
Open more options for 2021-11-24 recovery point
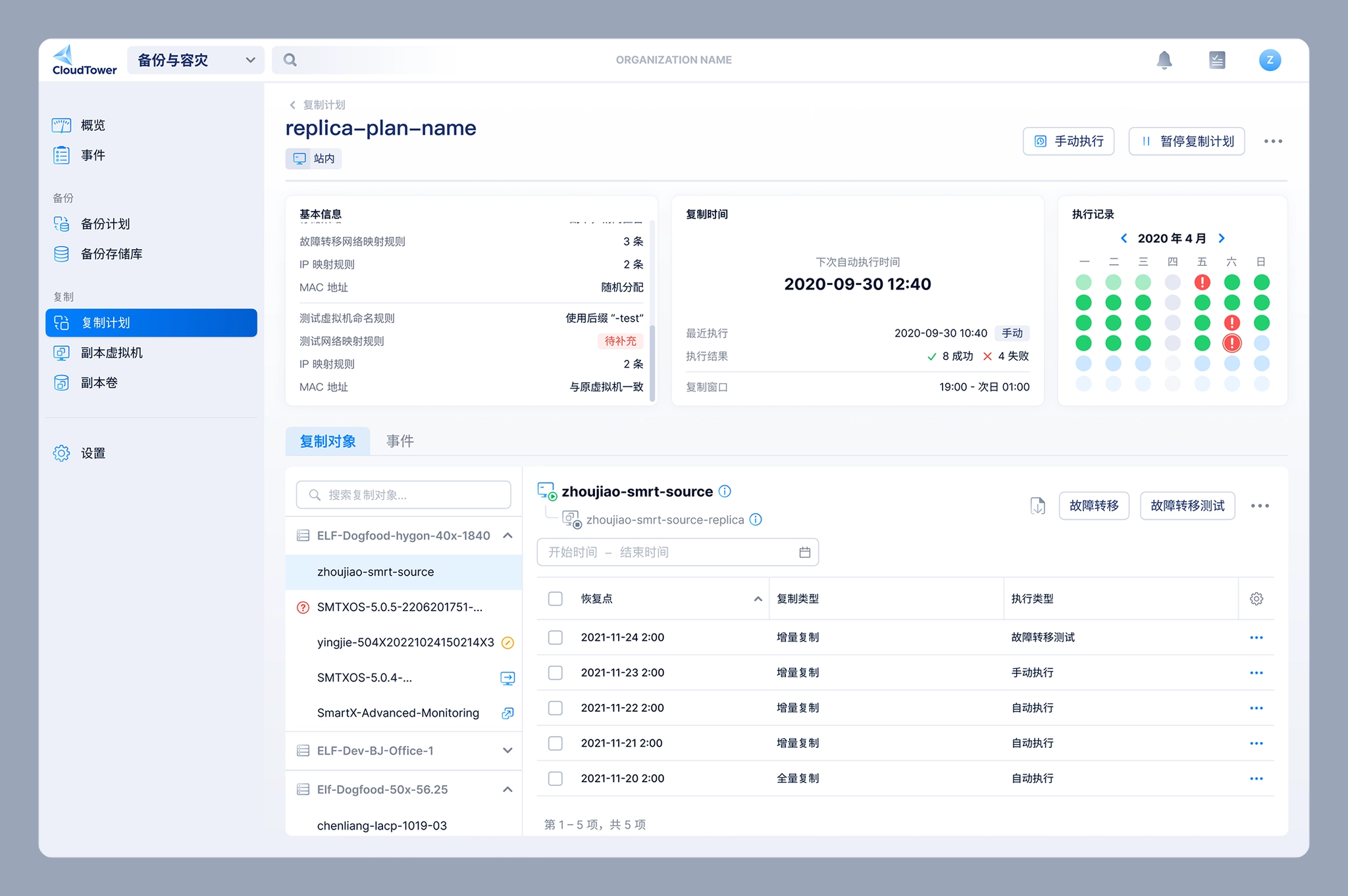pyautogui.click(x=1256, y=637)
